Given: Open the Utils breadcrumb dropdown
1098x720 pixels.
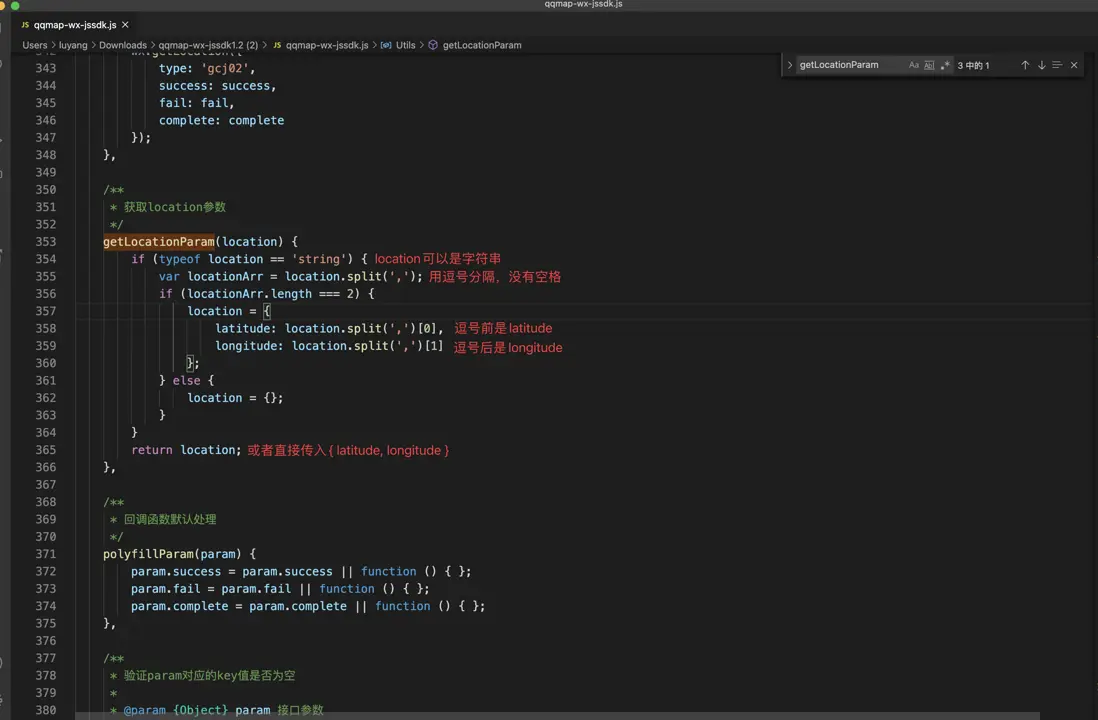Looking at the screenshot, I should pyautogui.click(x=405, y=45).
